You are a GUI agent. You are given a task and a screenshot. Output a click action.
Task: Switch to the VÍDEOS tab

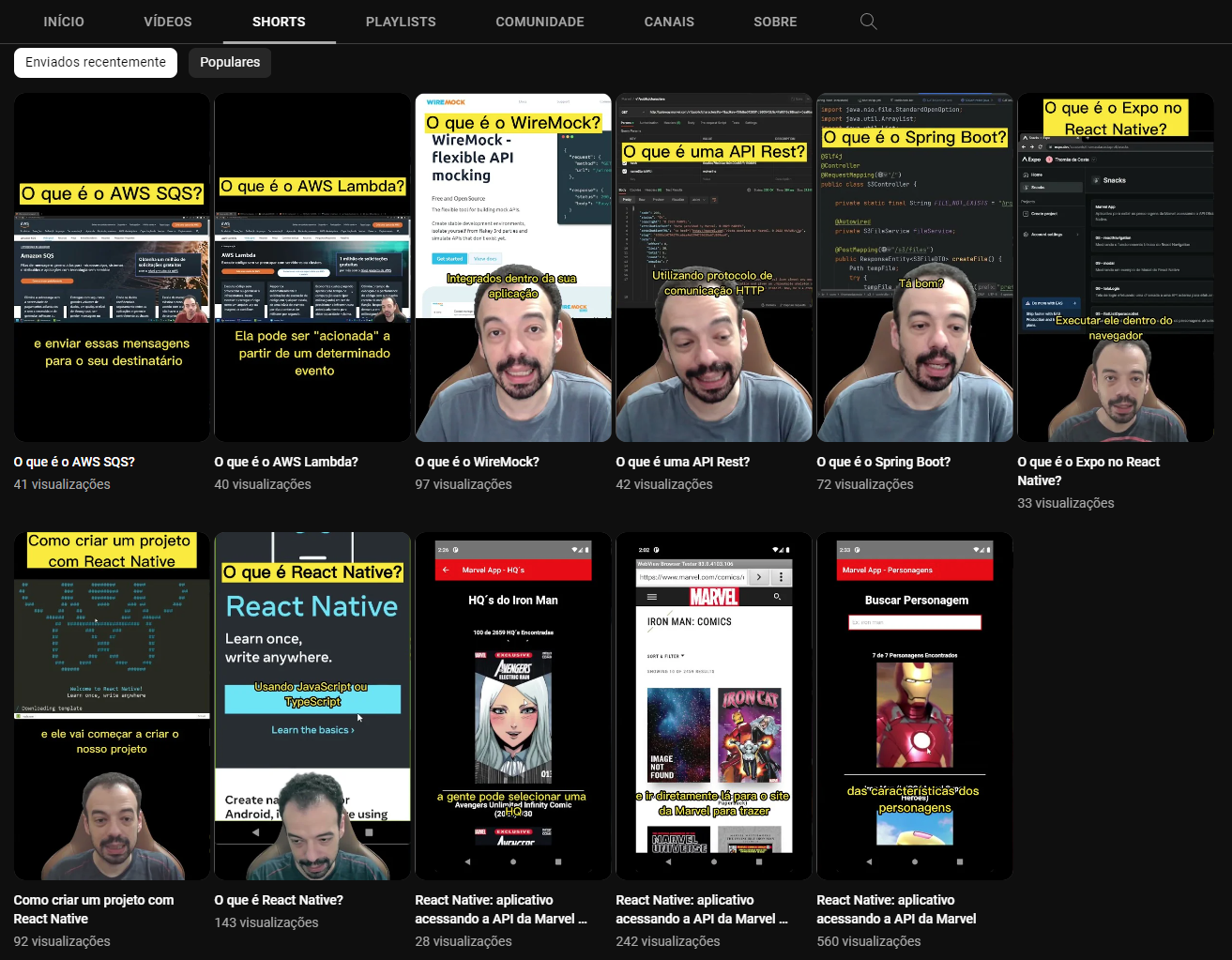tap(168, 22)
